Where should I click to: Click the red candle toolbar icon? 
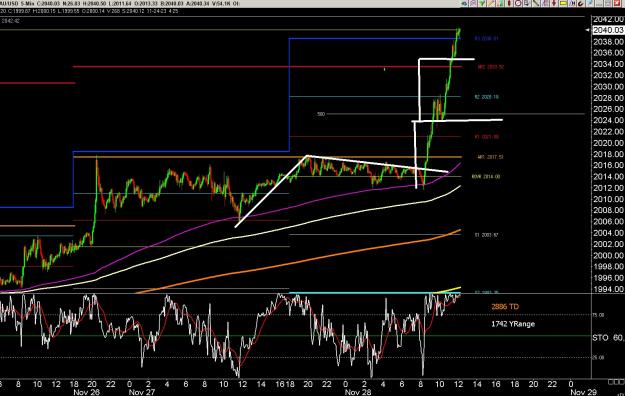(509, 4)
